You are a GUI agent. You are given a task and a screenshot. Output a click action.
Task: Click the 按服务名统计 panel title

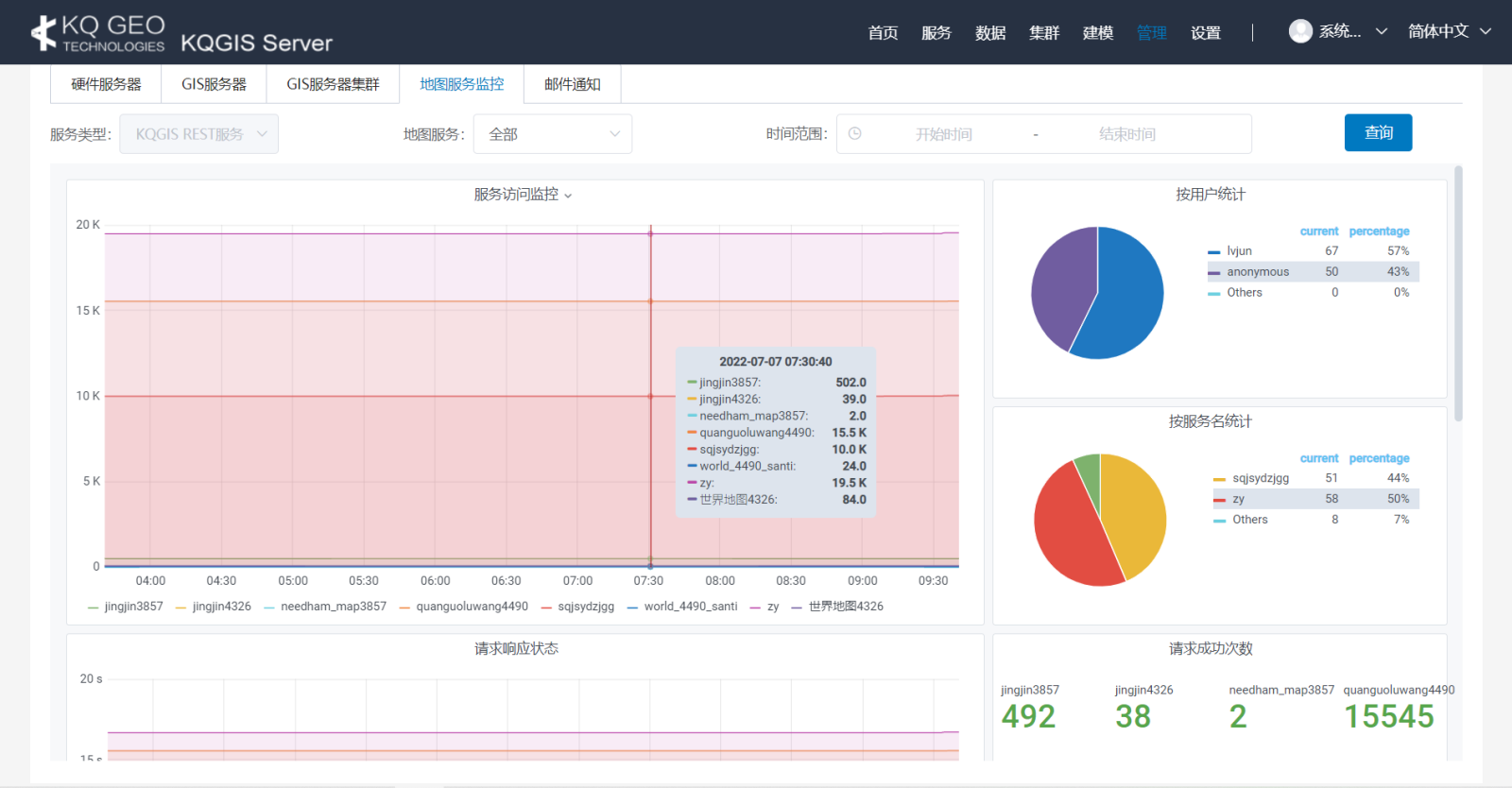(x=1211, y=421)
